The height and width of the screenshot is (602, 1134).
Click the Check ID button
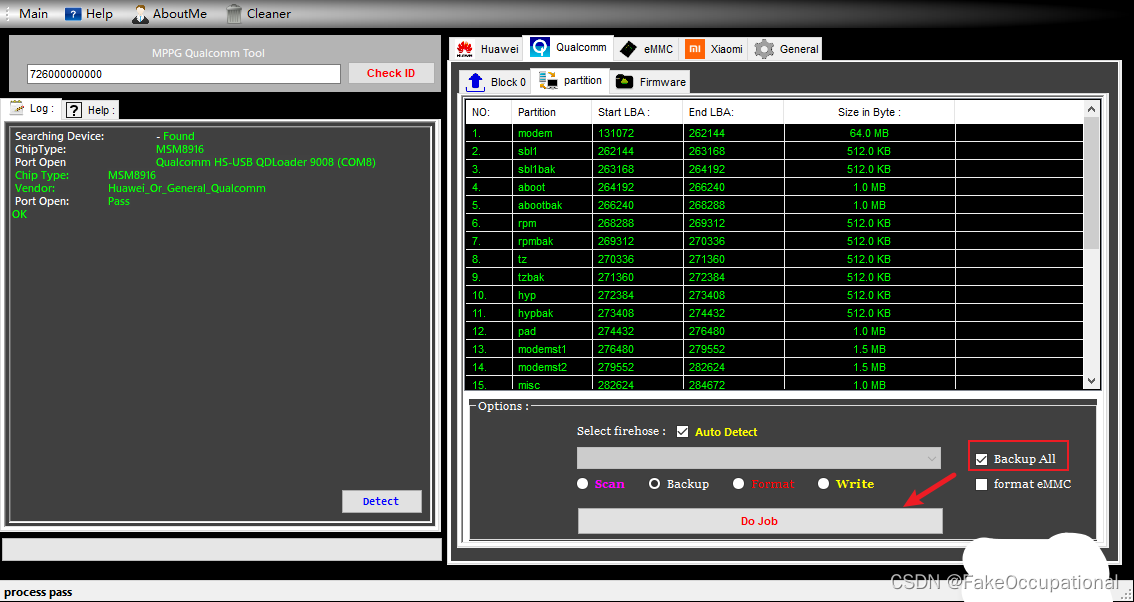pos(391,73)
